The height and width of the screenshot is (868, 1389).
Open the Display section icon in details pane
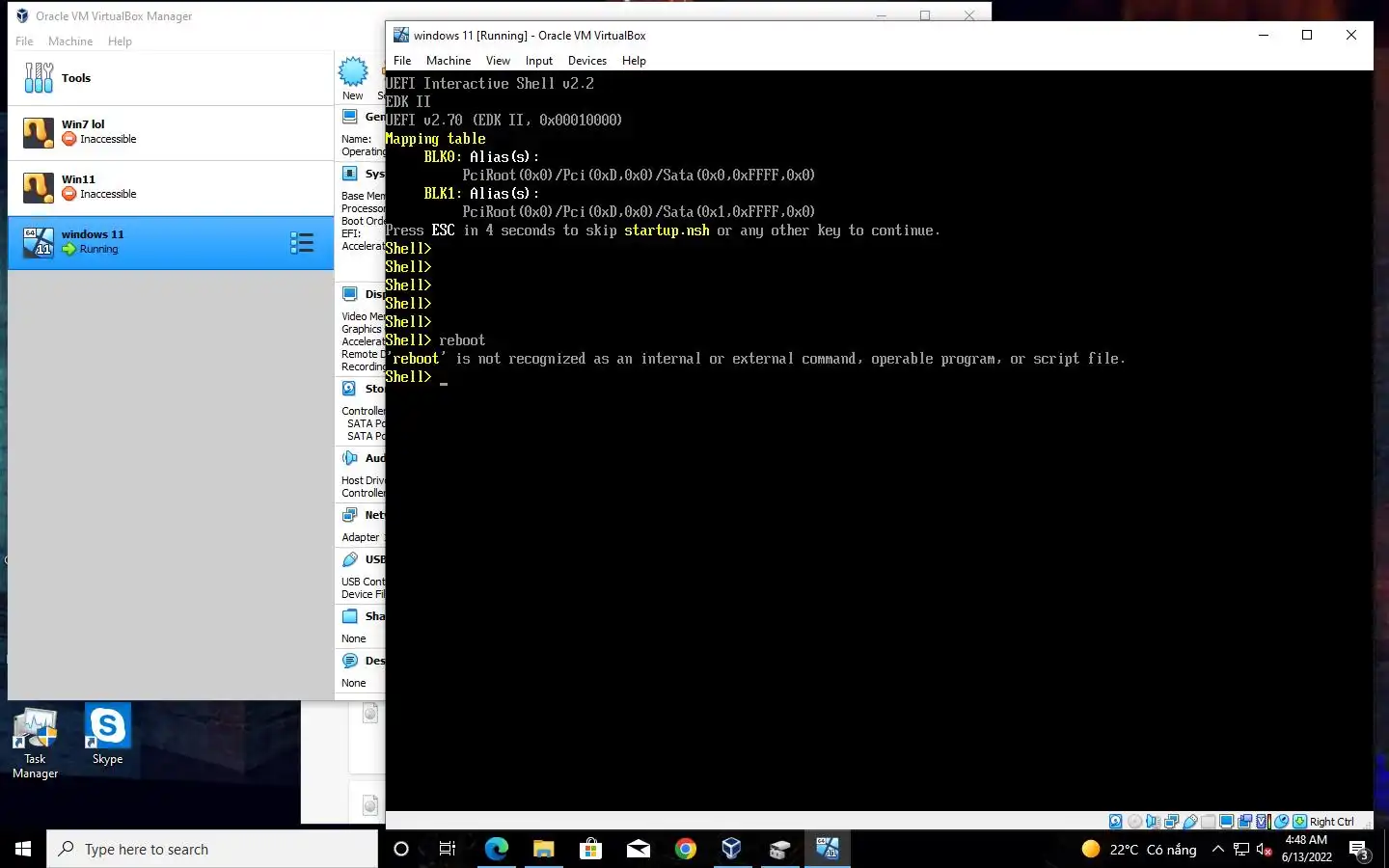[x=350, y=294]
